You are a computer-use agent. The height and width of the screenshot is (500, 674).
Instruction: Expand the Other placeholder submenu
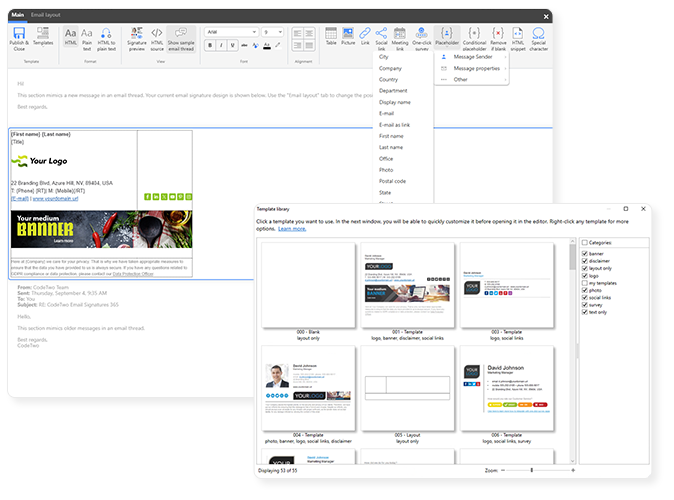point(472,80)
